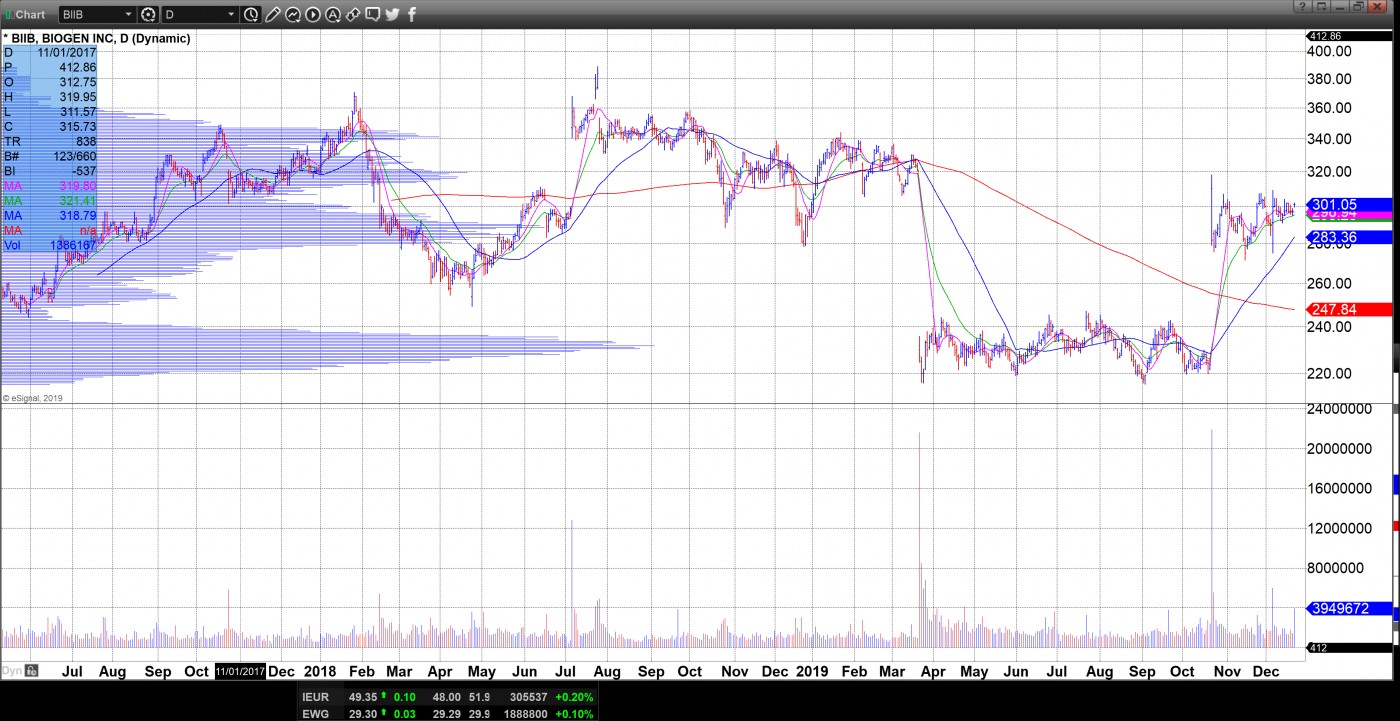Click the IEUR quote row
1400x721 pixels.
(448, 697)
